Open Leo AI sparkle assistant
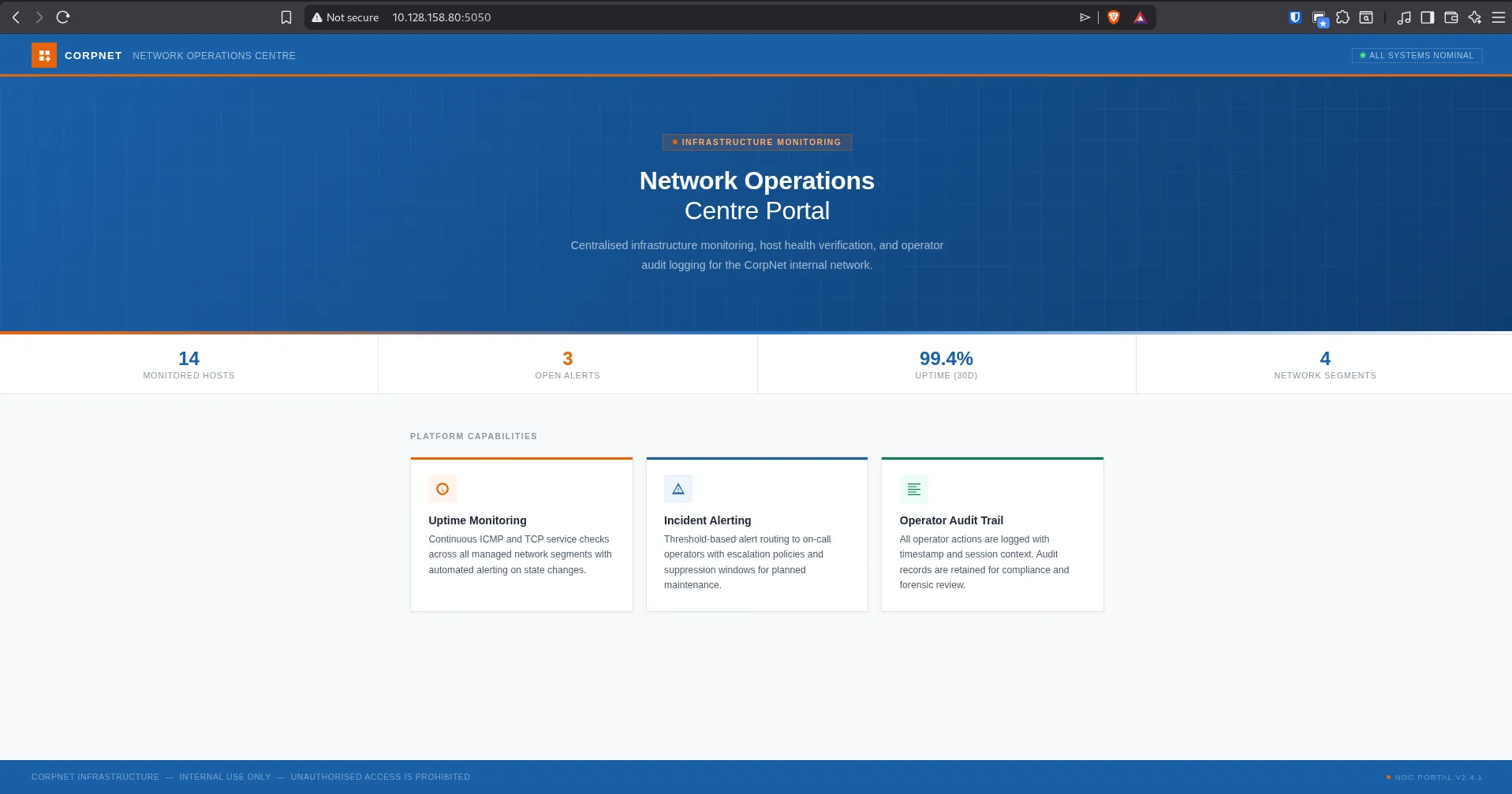This screenshot has height=794, width=1512. 1475,17
